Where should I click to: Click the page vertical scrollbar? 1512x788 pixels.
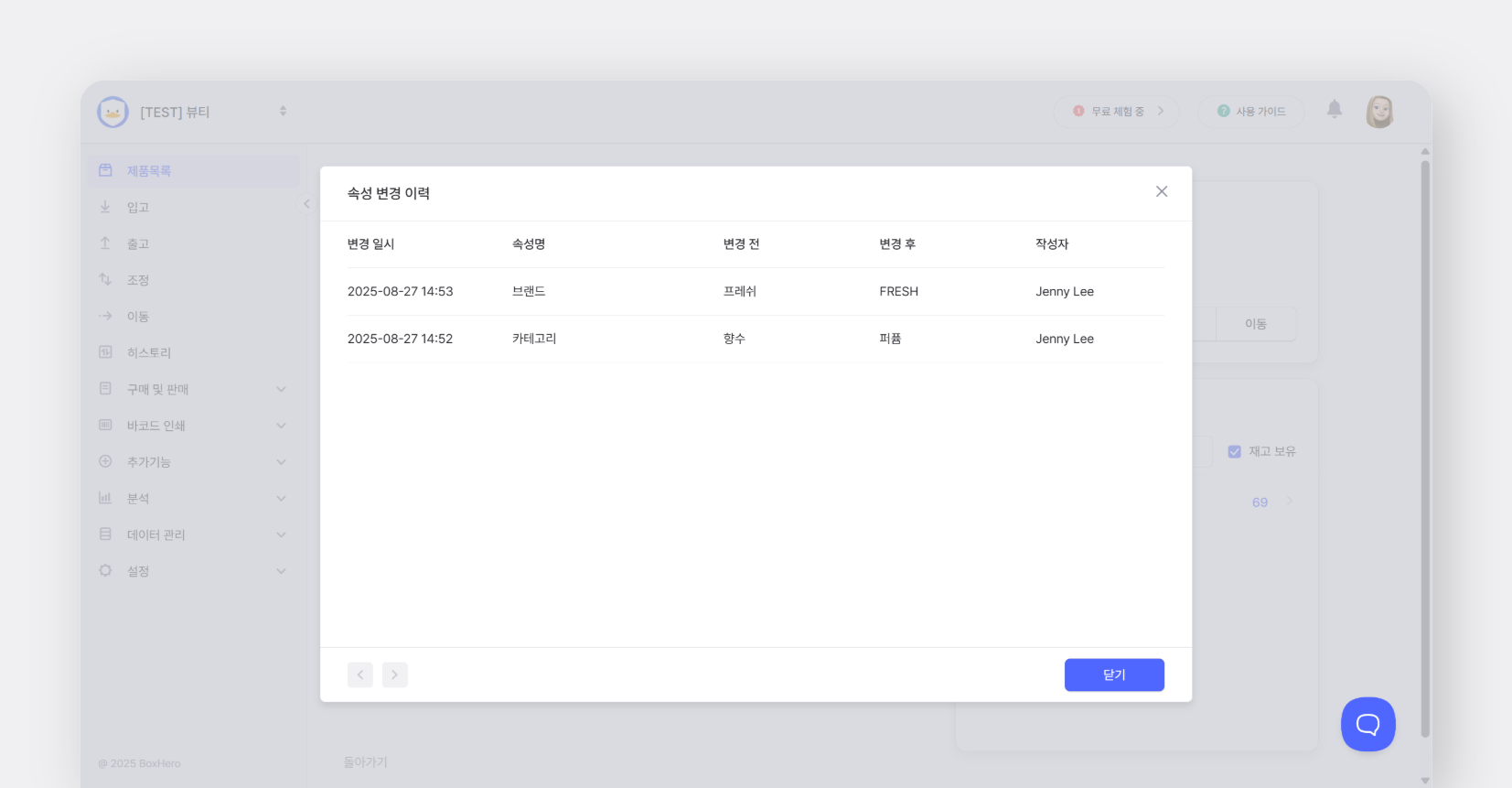[x=1425, y=448]
